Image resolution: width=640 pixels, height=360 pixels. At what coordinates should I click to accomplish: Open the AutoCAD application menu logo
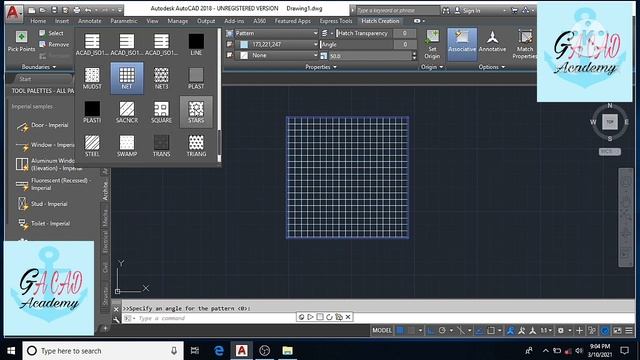coord(14,12)
